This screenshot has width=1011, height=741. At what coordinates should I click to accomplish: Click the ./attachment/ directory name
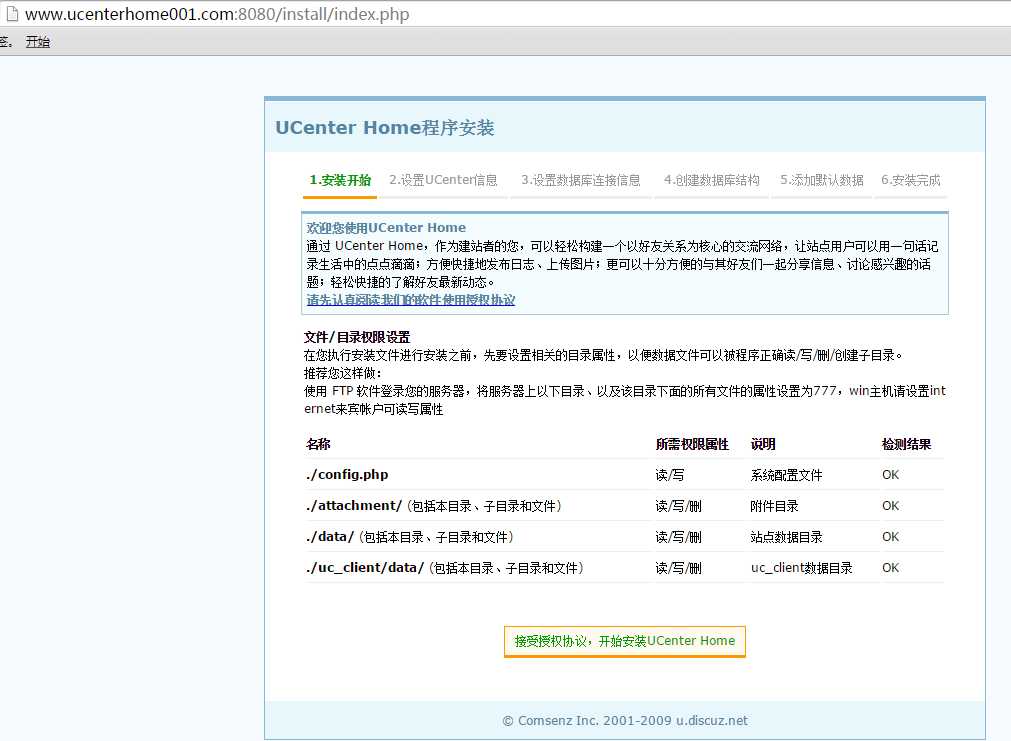pos(354,506)
